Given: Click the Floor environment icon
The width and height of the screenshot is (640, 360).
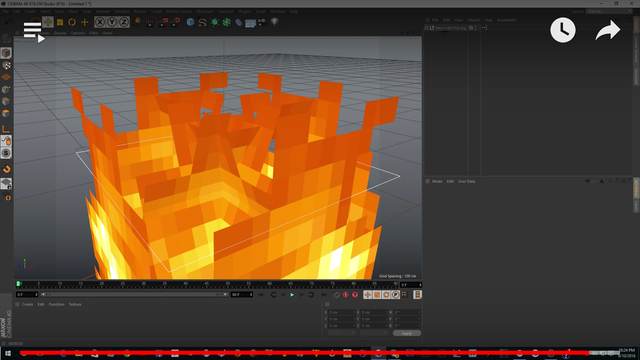Looking at the screenshot, I should click(250, 22).
